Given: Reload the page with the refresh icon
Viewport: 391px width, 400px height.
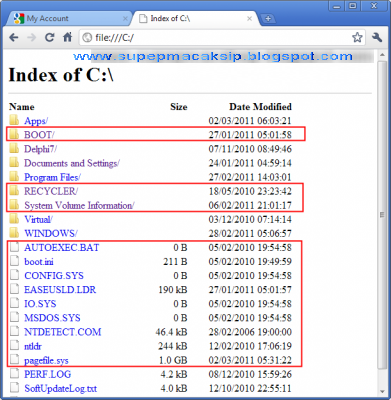Looking at the screenshot, I should coord(50,37).
